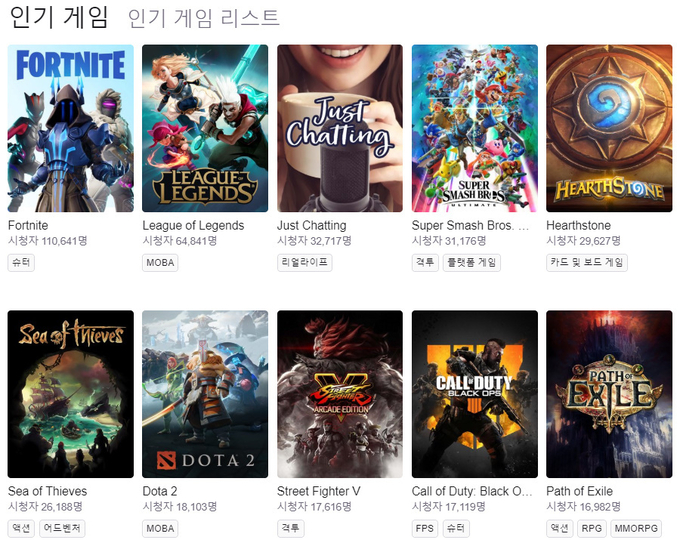Select the FPS tag under Call of Duty
The image size is (680, 540).
tap(425, 529)
